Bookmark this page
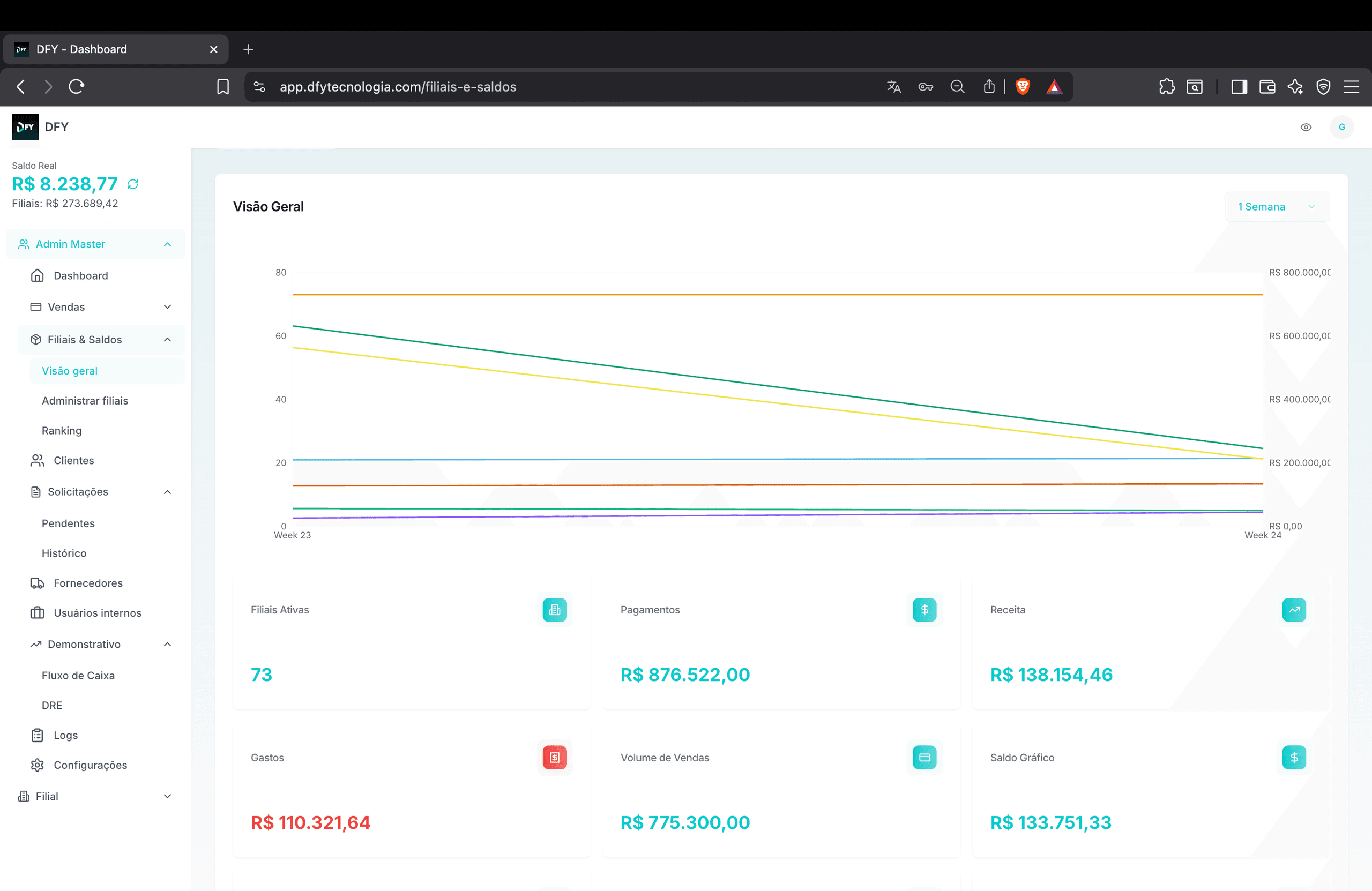1372x891 pixels. 222,86
